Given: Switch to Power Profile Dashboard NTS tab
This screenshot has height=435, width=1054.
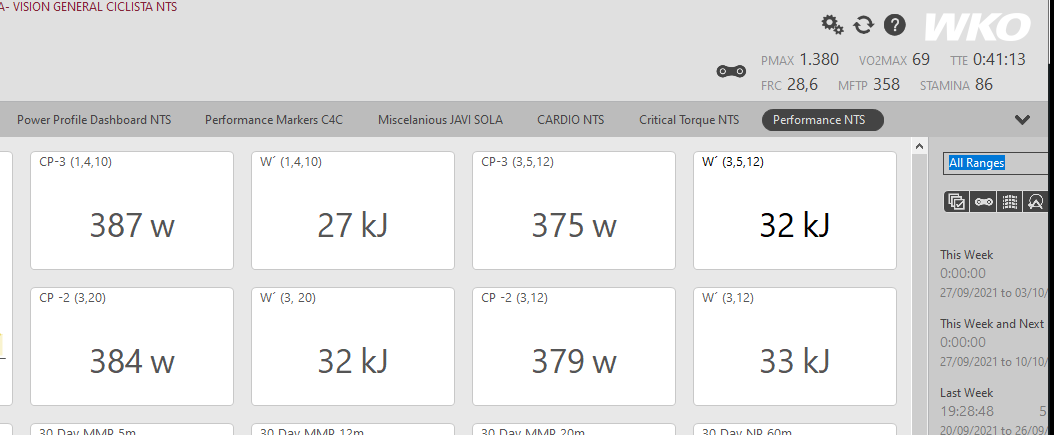Looking at the screenshot, I should tap(94, 120).
